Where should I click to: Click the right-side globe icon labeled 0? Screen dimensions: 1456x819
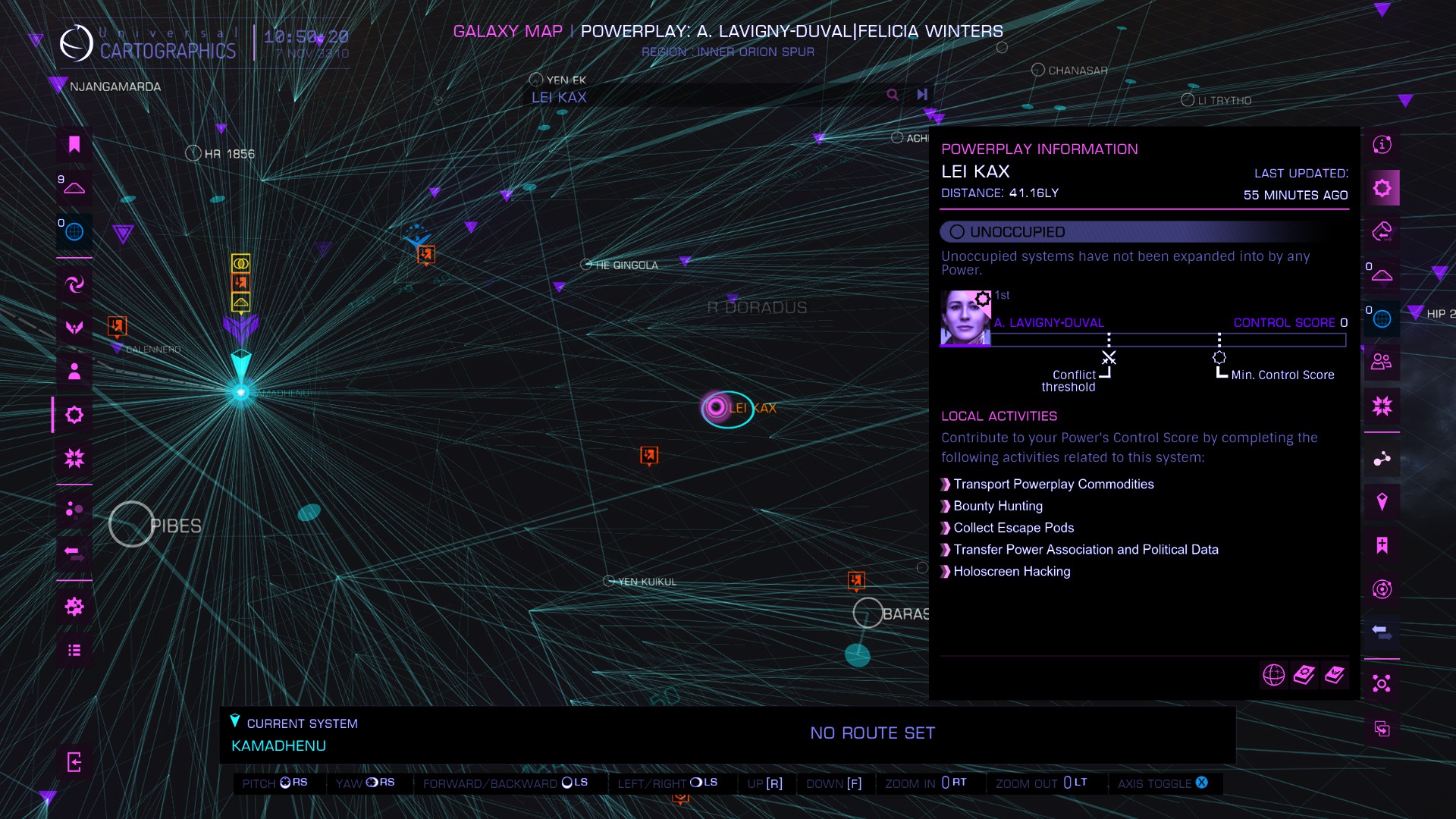click(1382, 319)
